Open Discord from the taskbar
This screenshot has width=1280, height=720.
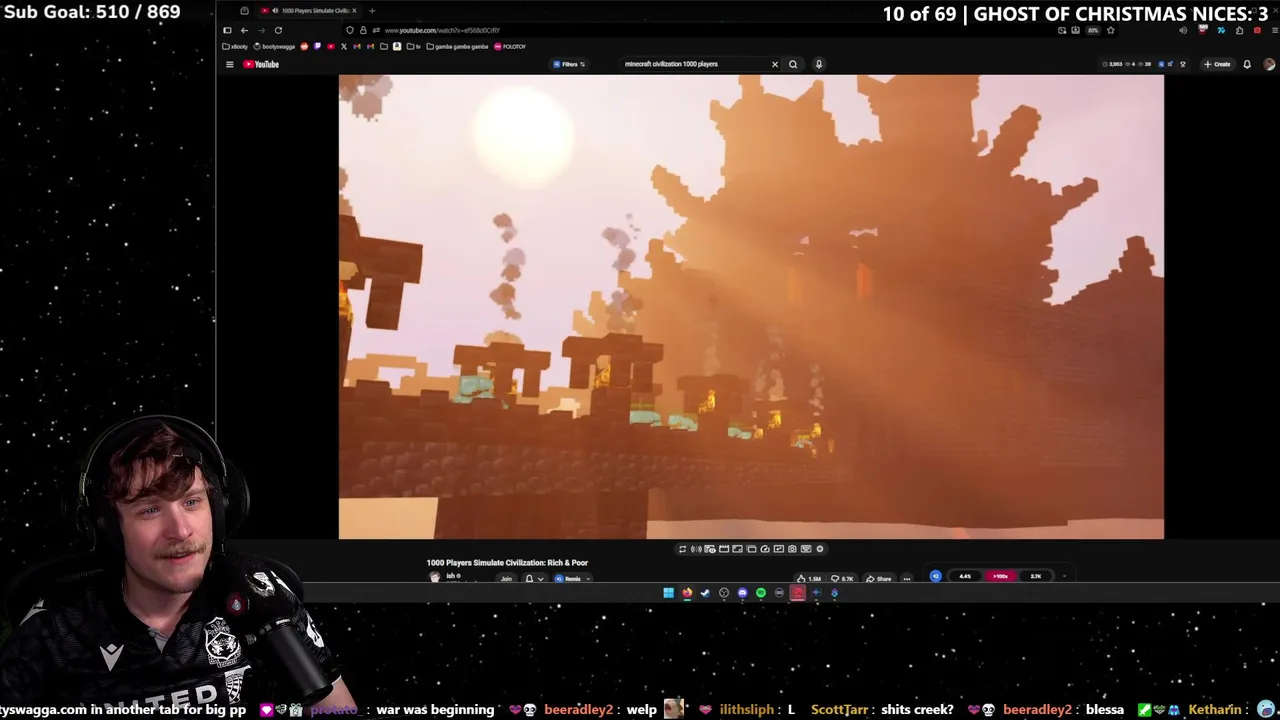pos(742,593)
